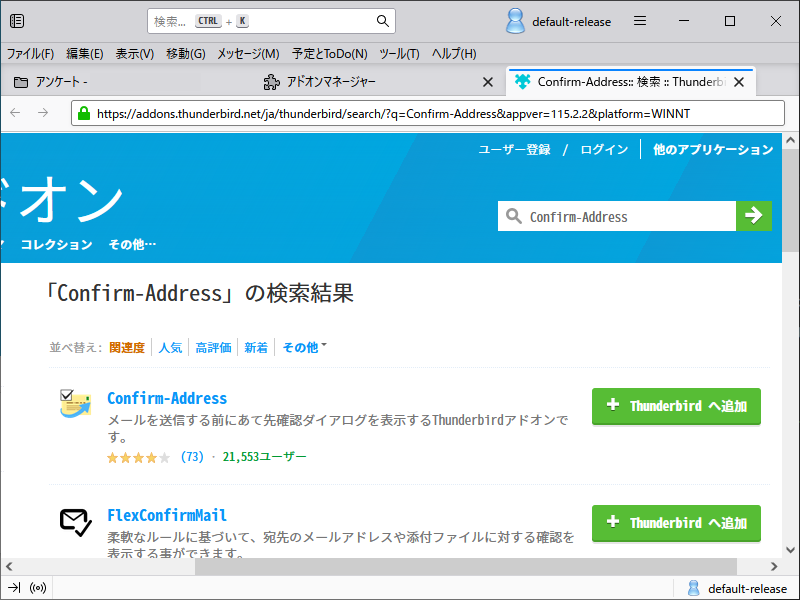Click the magnifier icon in global search

point(383,21)
